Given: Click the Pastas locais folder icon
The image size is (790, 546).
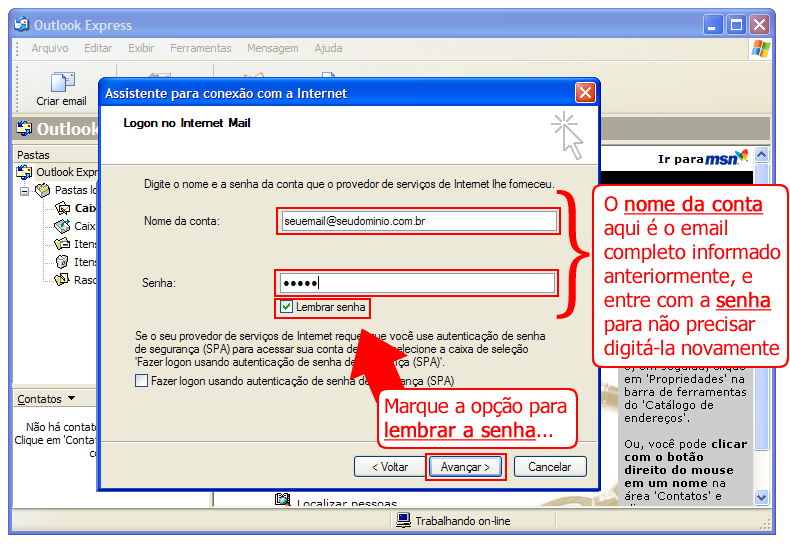Looking at the screenshot, I should tap(43, 190).
